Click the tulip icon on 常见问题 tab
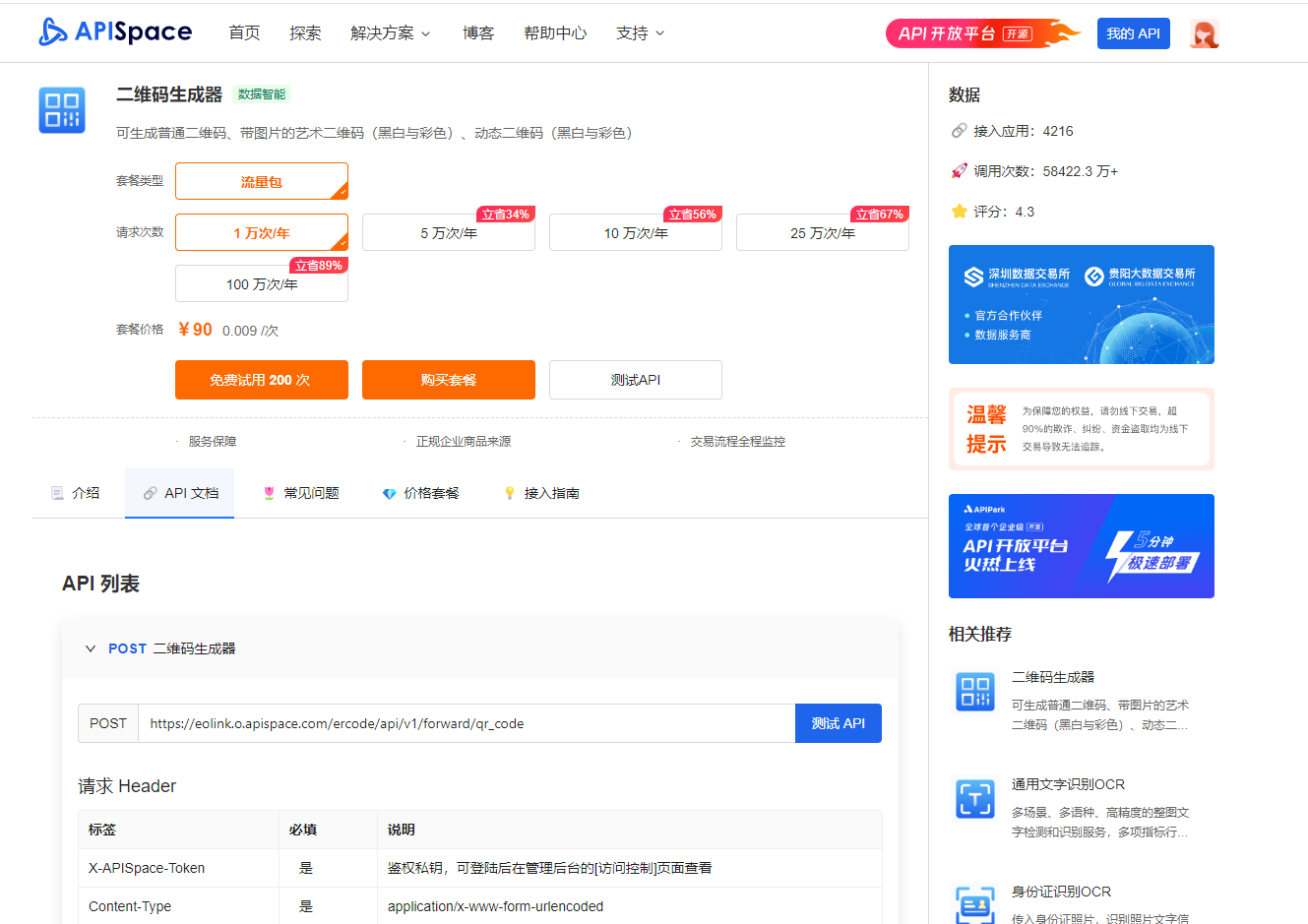The width and height of the screenshot is (1308, 924). click(x=269, y=493)
